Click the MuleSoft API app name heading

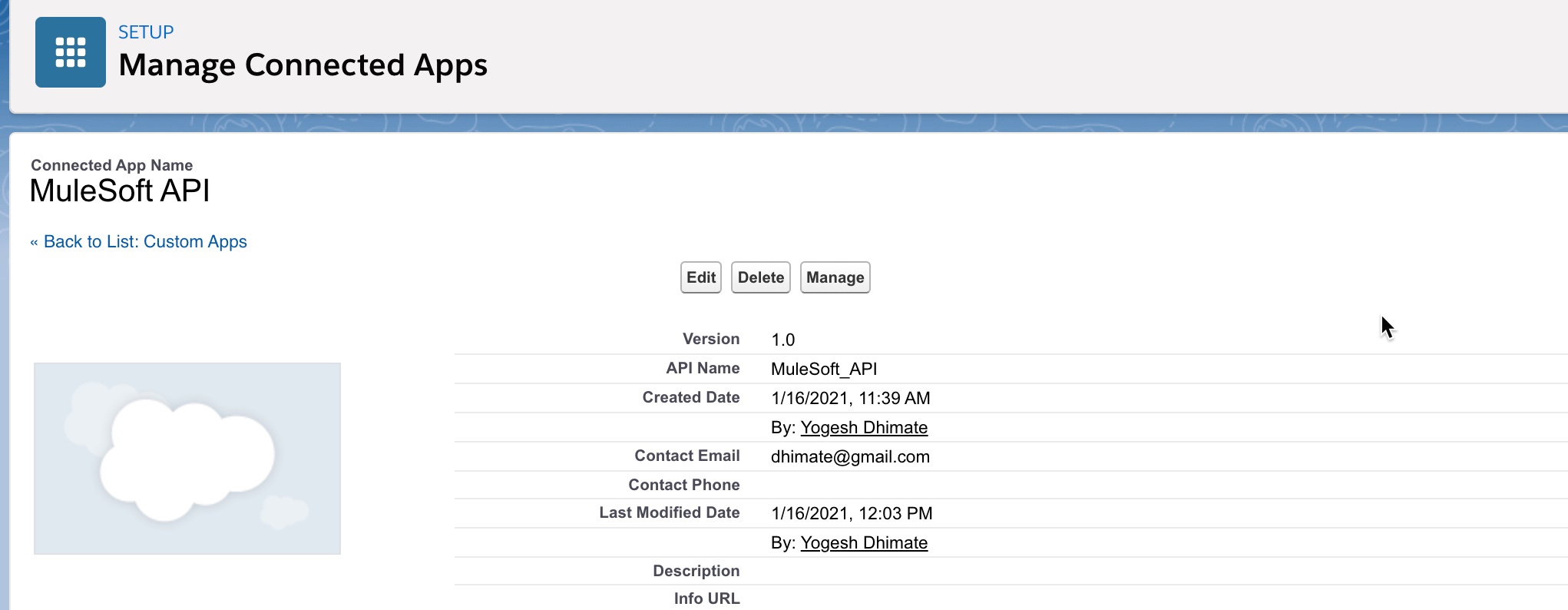click(x=120, y=191)
